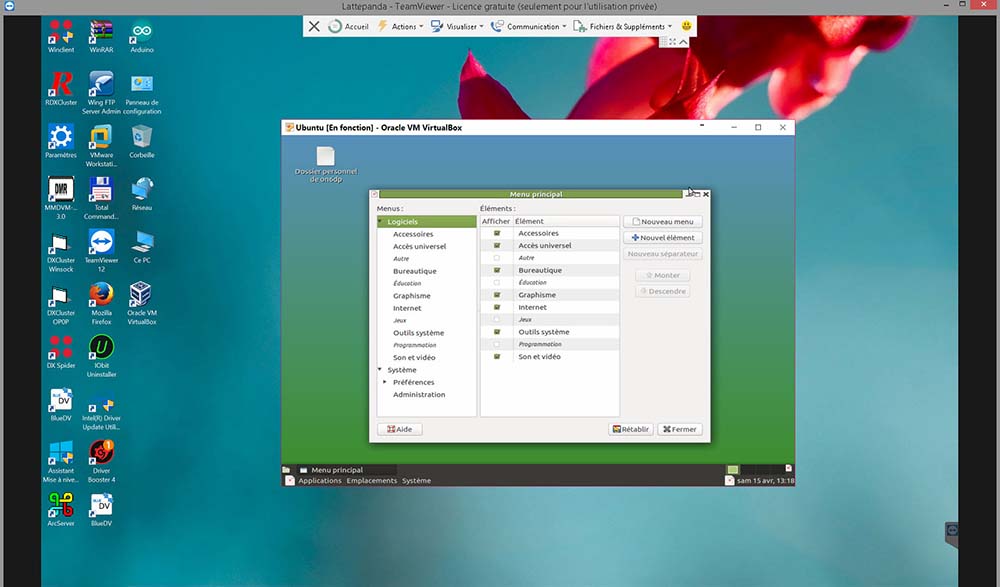Select the RDXCluster desktop icon

click(61, 88)
